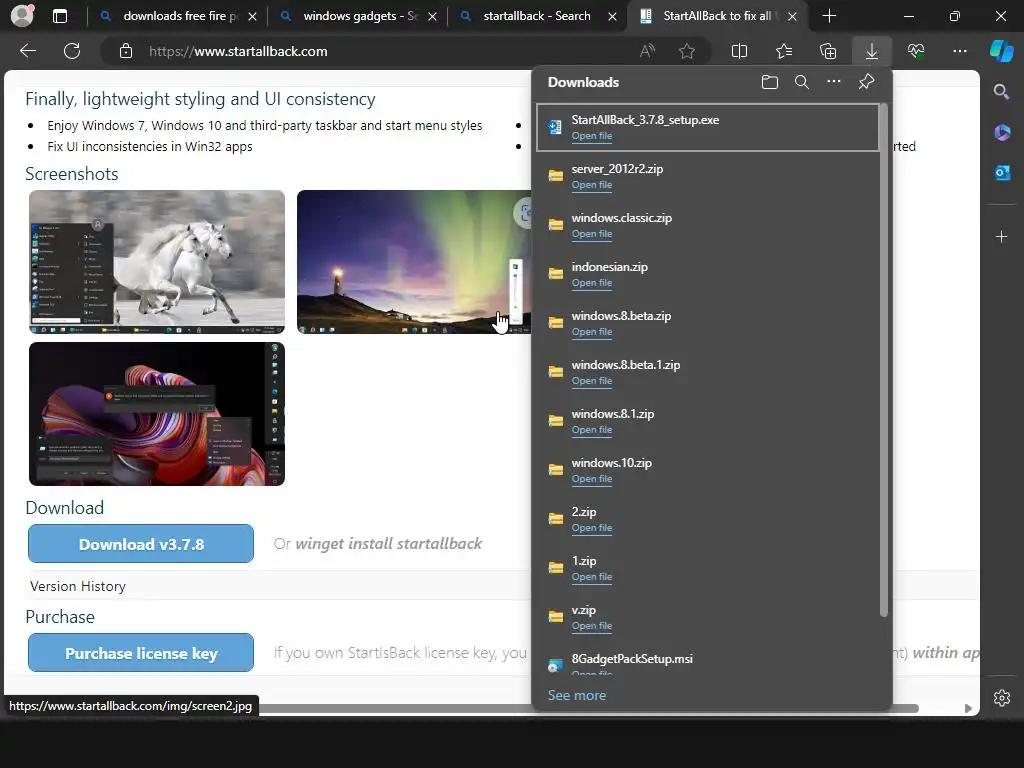
Task: Reload the page with refresh icon
Action: 72,51
